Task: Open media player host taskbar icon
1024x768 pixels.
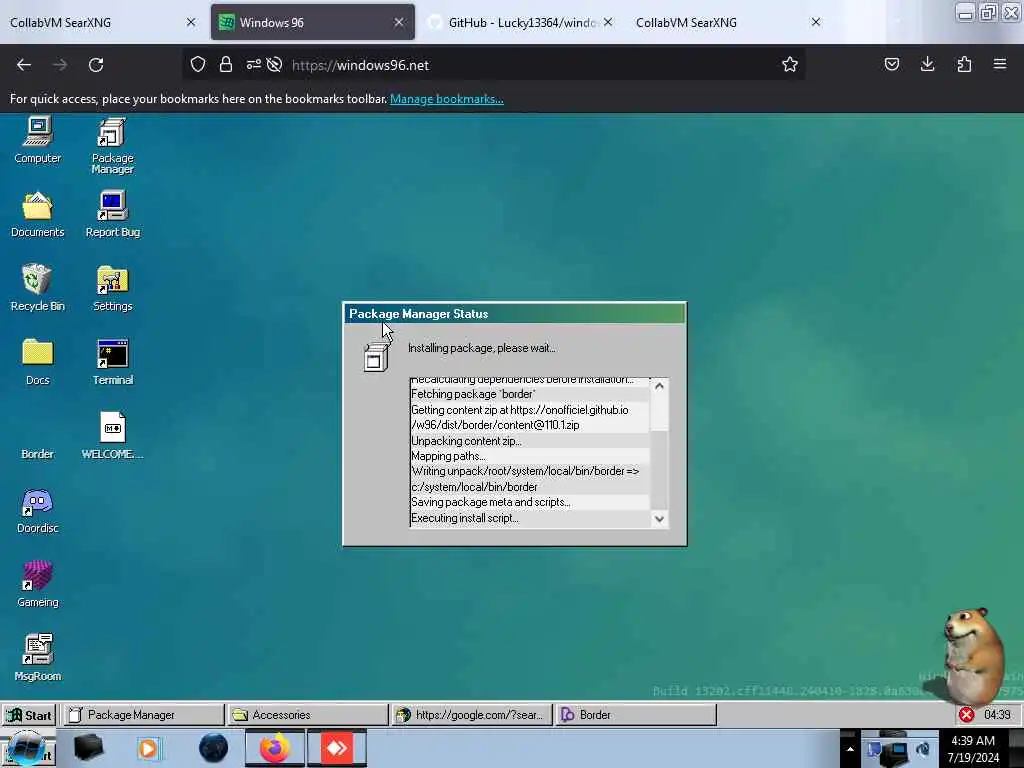Action: click(148, 748)
